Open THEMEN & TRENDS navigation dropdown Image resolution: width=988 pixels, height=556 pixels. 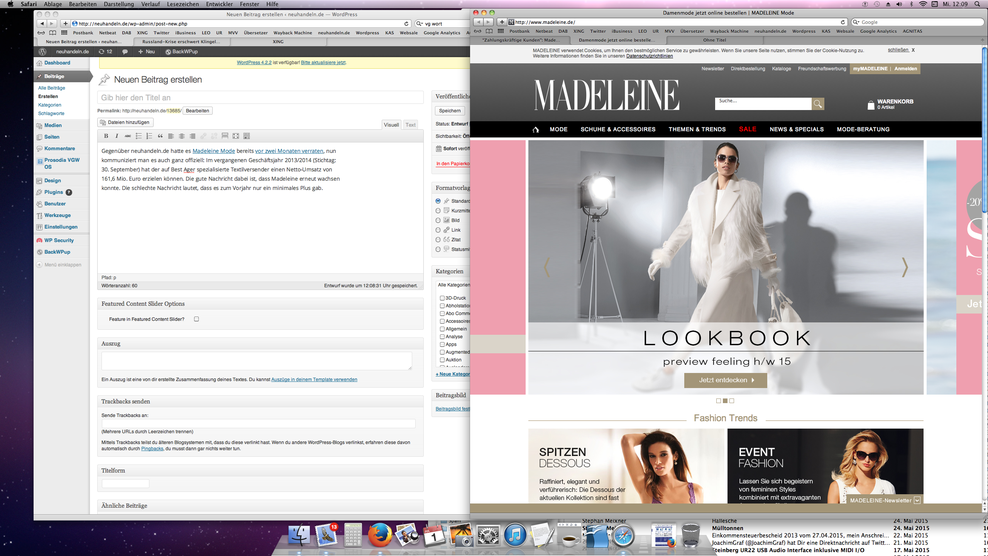(697, 129)
